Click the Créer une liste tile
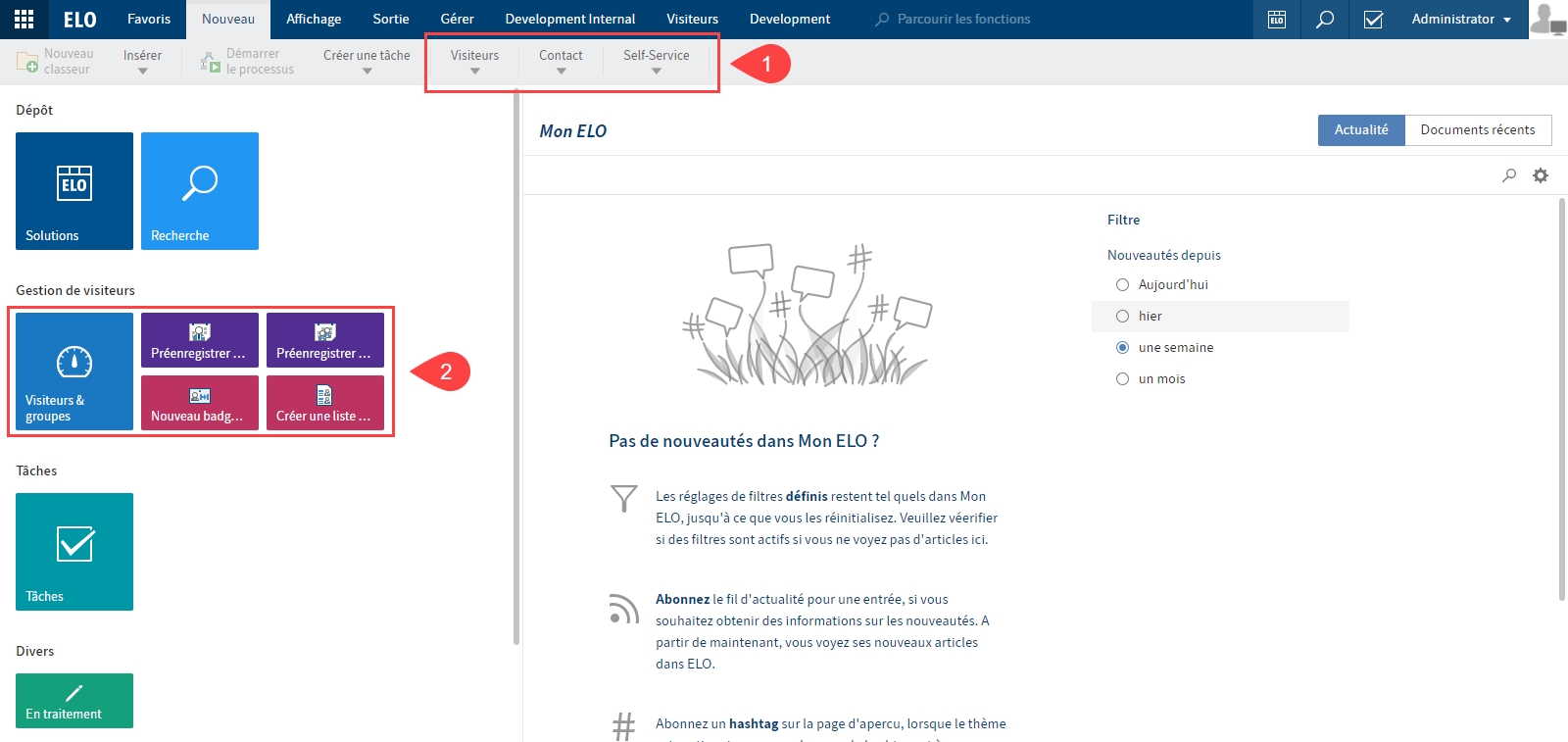The height and width of the screenshot is (742, 1568). [x=325, y=403]
